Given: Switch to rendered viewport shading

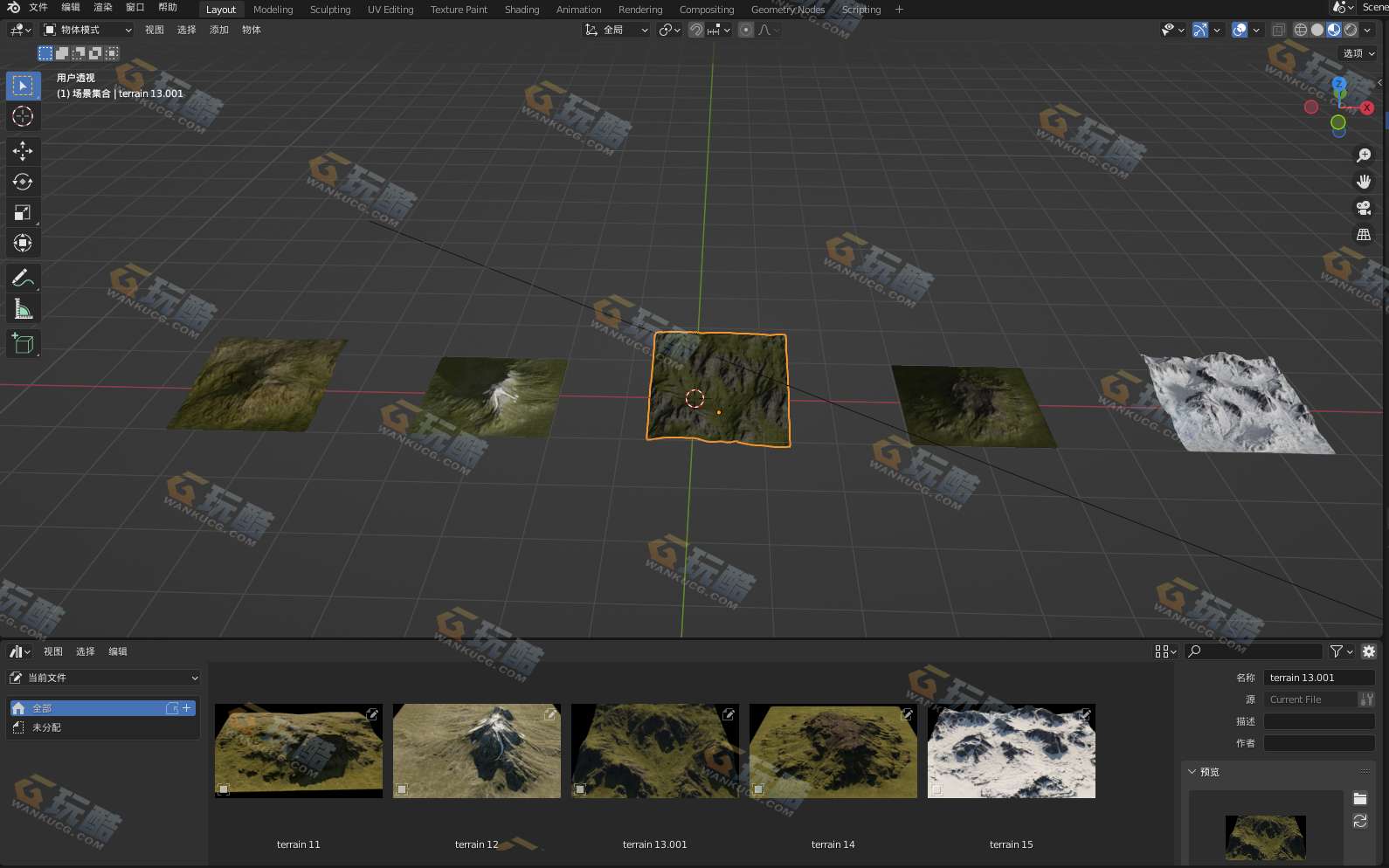Looking at the screenshot, I should tap(1351, 30).
